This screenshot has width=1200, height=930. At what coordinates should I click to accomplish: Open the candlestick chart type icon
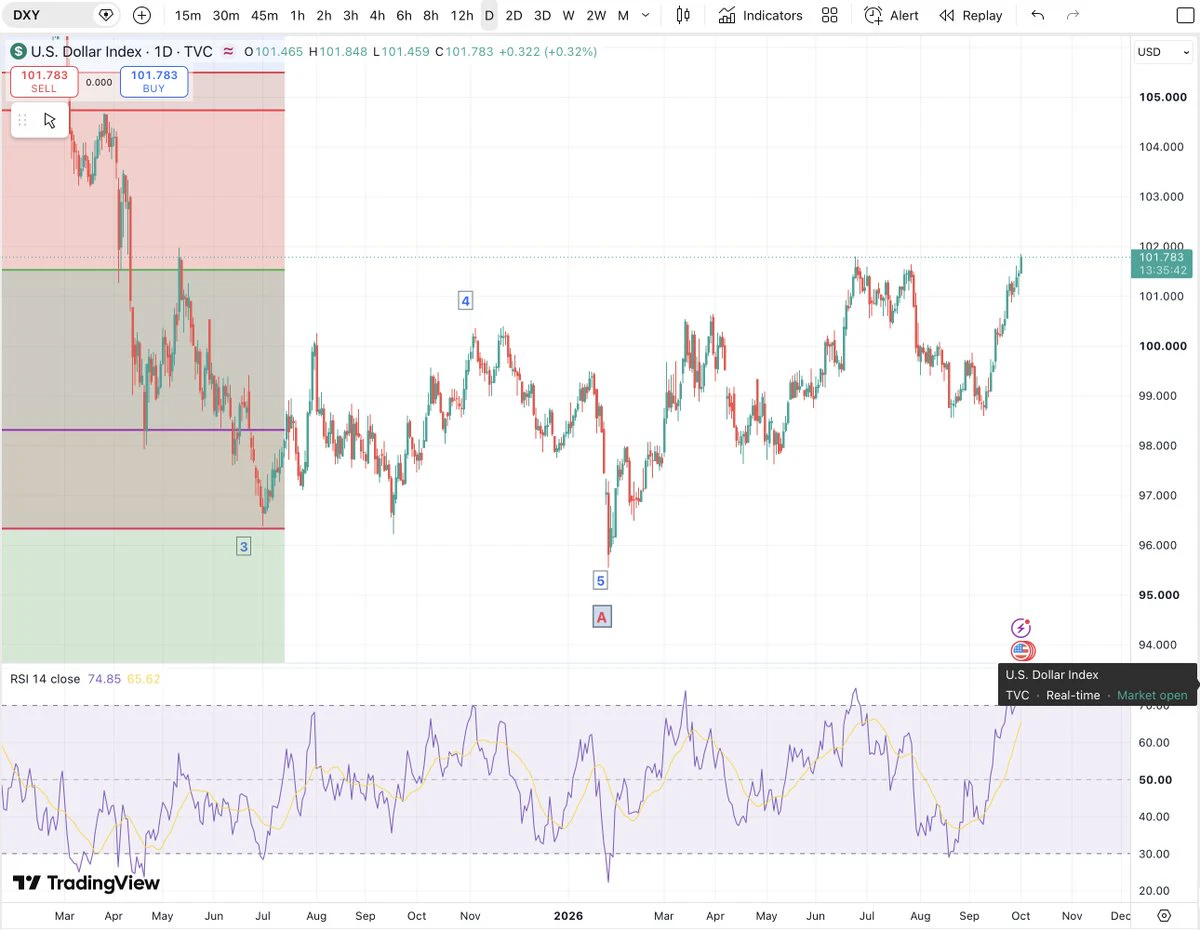click(683, 15)
